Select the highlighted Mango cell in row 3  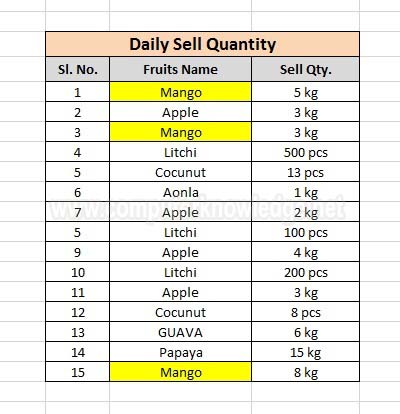180,132
